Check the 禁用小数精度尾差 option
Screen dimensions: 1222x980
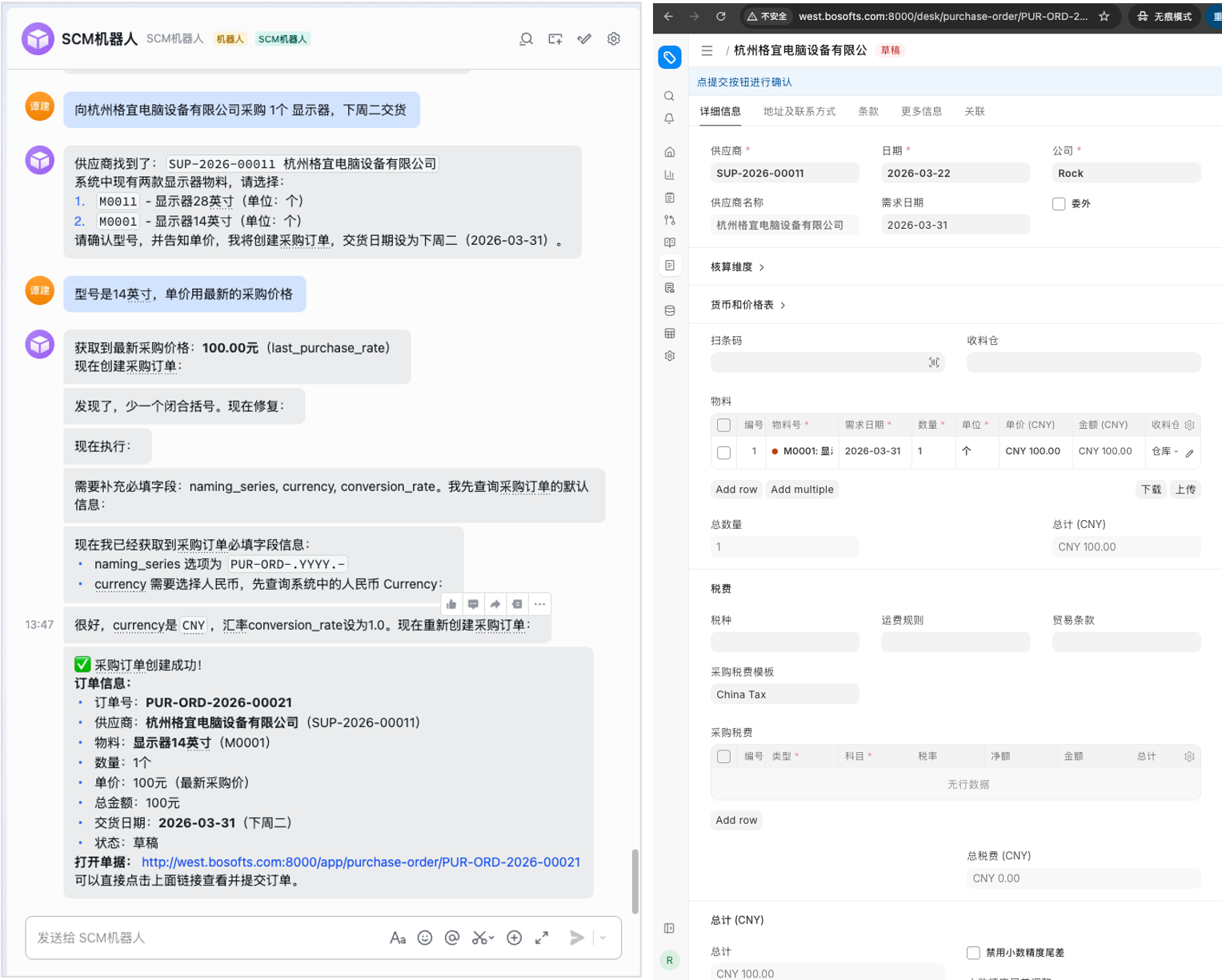973,953
